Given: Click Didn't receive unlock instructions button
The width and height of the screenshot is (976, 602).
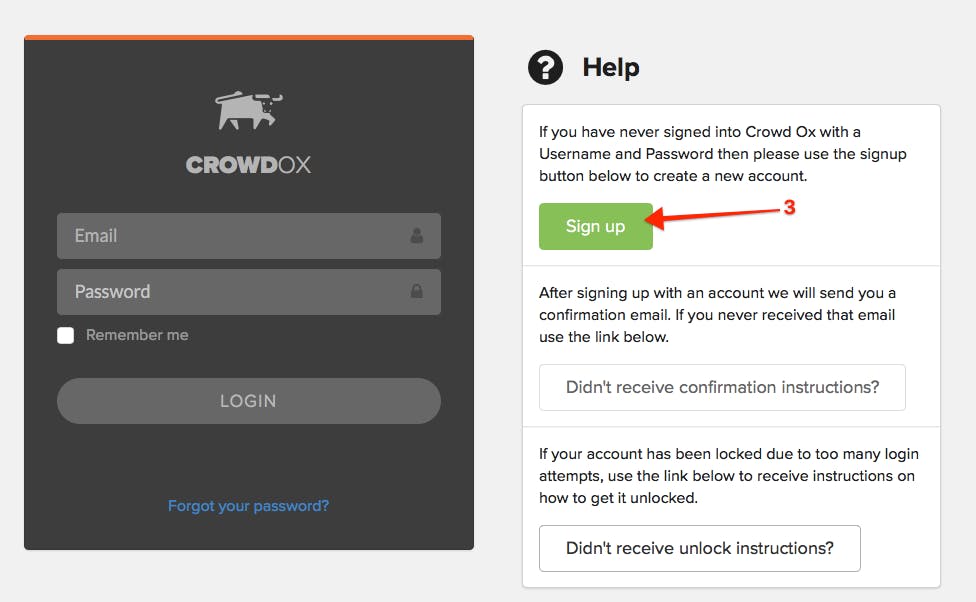Looking at the screenshot, I should [x=700, y=548].
